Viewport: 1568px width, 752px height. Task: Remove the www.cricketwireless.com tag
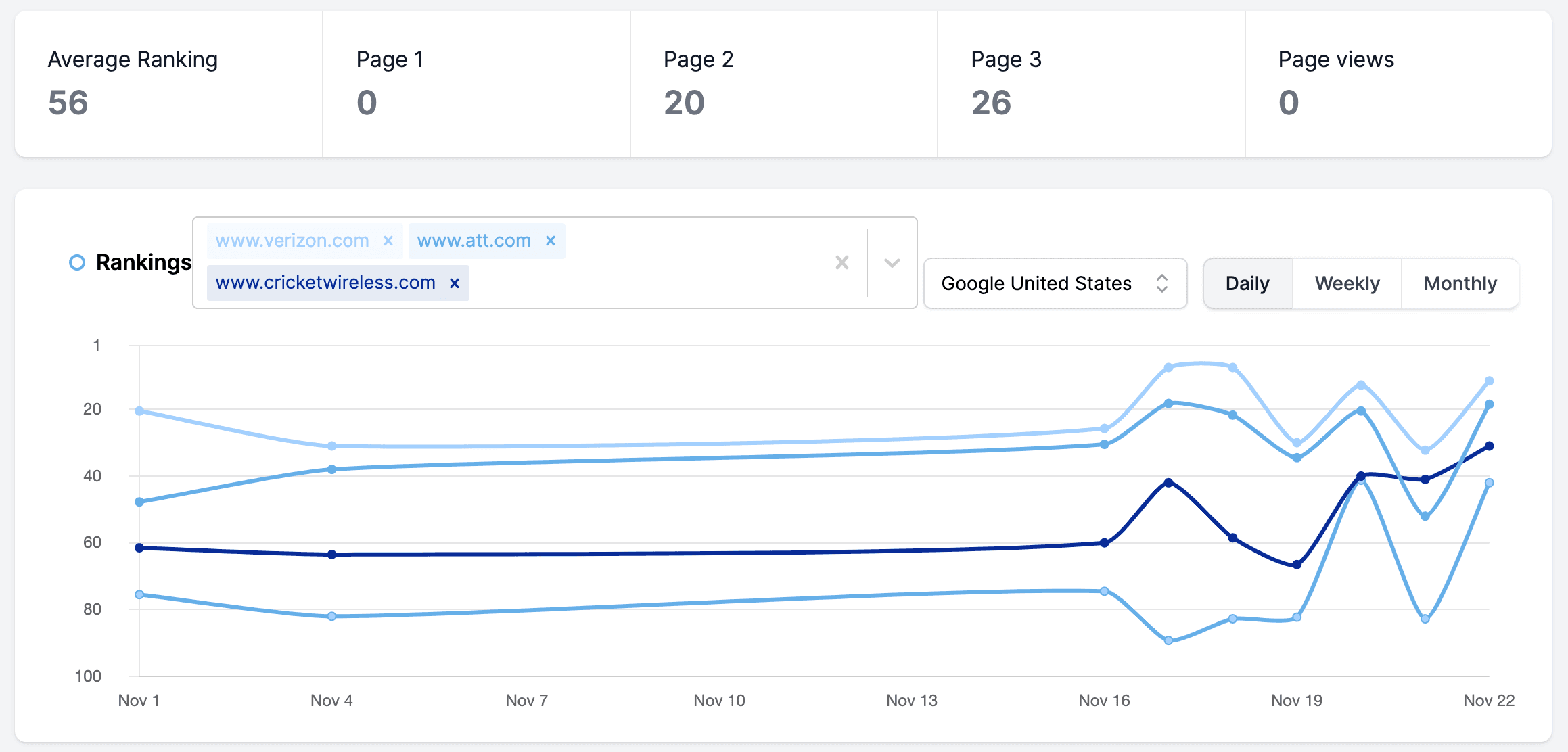click(455, 283)
